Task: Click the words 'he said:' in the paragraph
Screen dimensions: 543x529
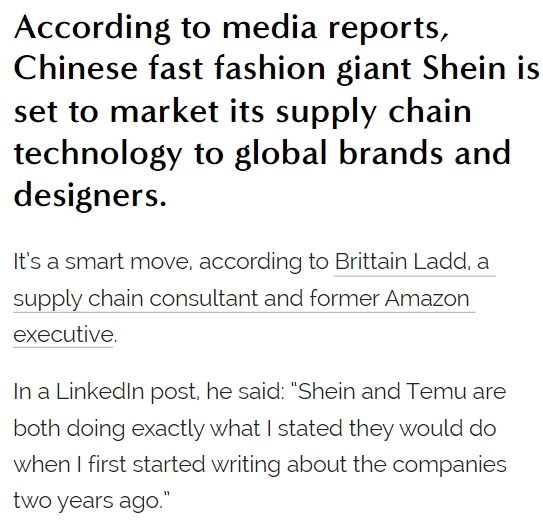Action: (245, 392)
